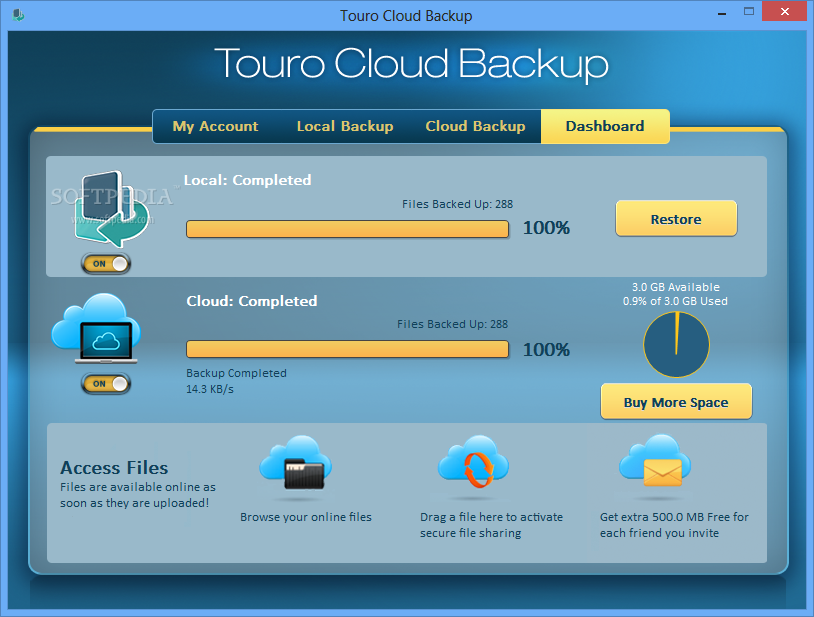The width and height of the screenshot is (814, 617).
Task: Click the Local backup progress bar
Action: tap(347, 229)
